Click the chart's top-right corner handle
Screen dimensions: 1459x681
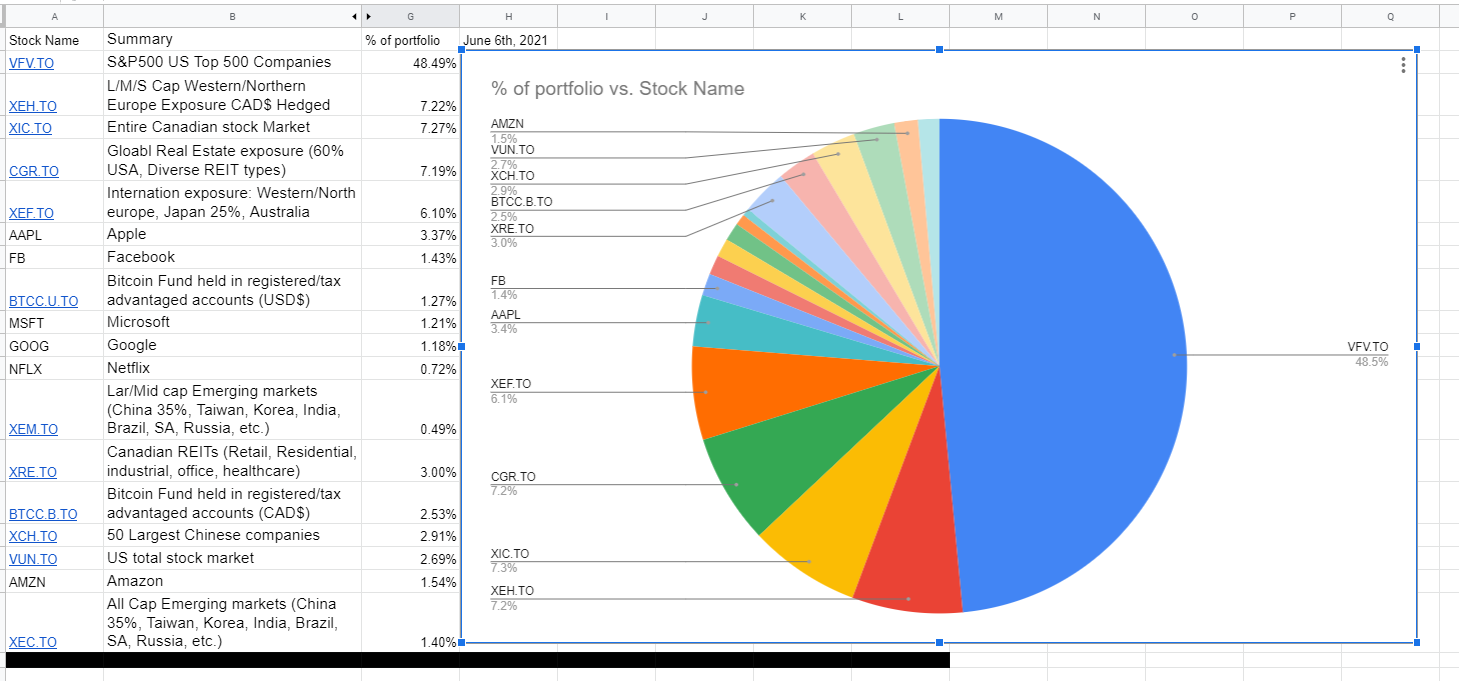click(x=1417, y=50)
